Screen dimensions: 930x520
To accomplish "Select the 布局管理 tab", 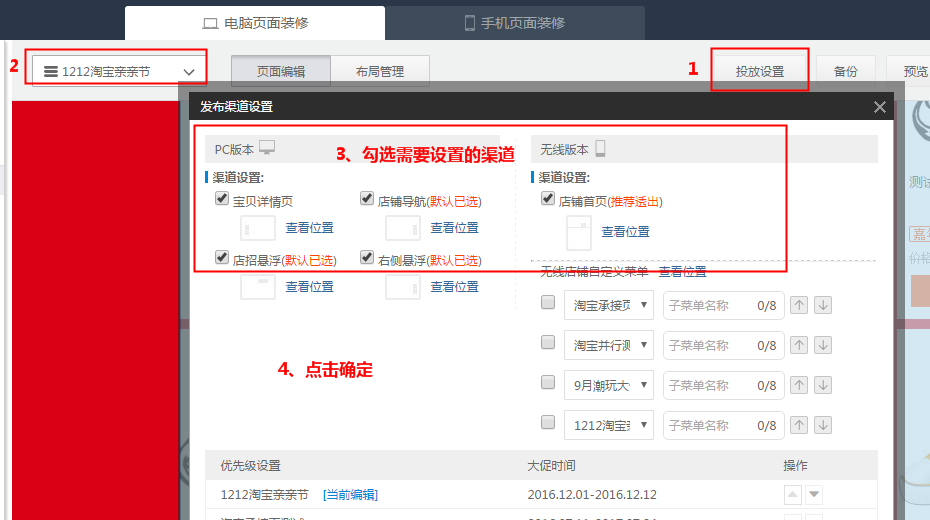I will tap(380, 71).
